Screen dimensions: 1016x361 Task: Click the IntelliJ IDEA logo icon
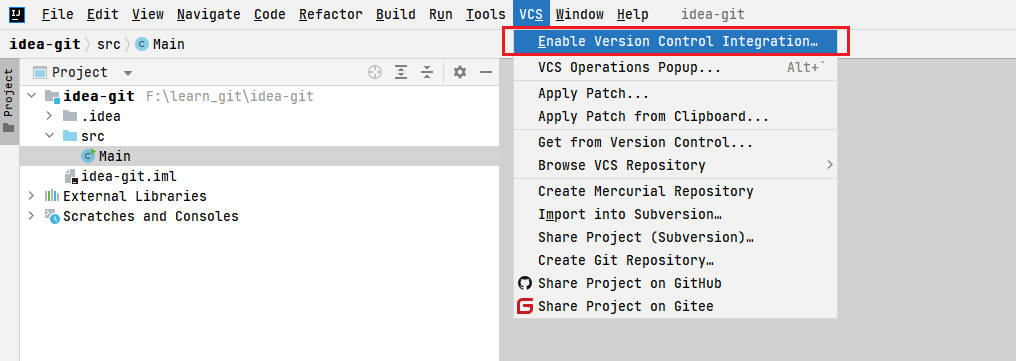pyautogui.click(x=17, y=14)
